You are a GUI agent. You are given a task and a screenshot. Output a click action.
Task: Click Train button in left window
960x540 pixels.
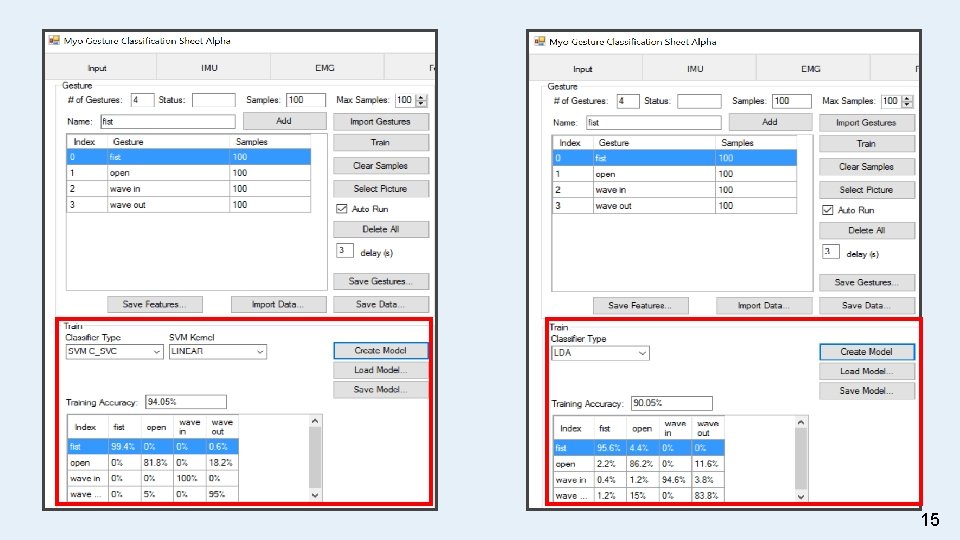click(x=381, y=143)
